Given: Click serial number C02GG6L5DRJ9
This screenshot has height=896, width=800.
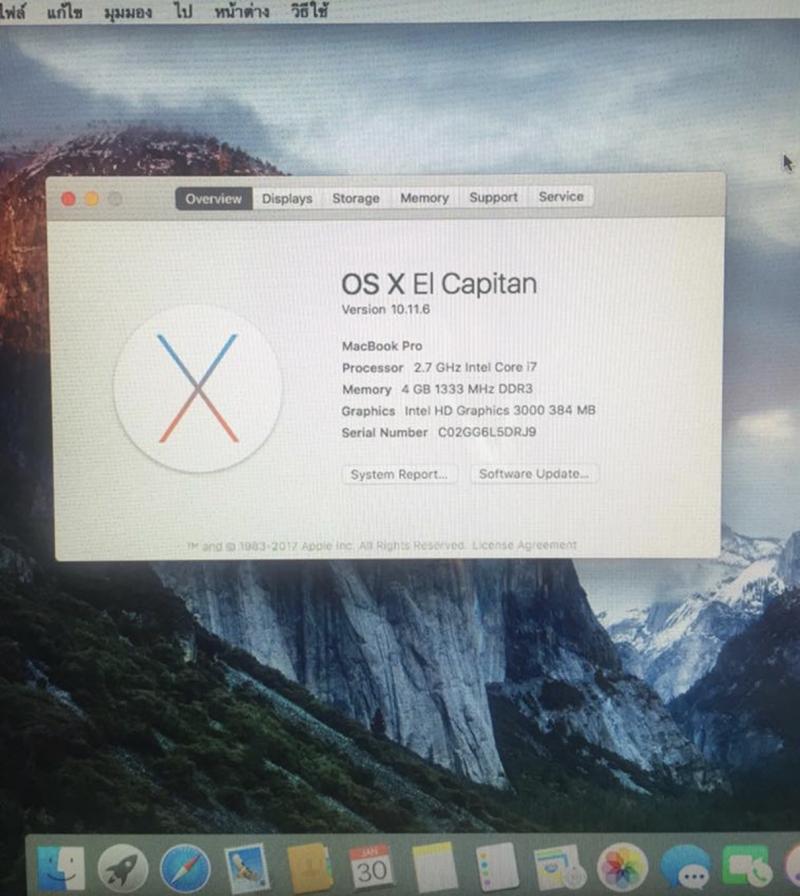Looking at the screenshot, I should tap(487, 432).
